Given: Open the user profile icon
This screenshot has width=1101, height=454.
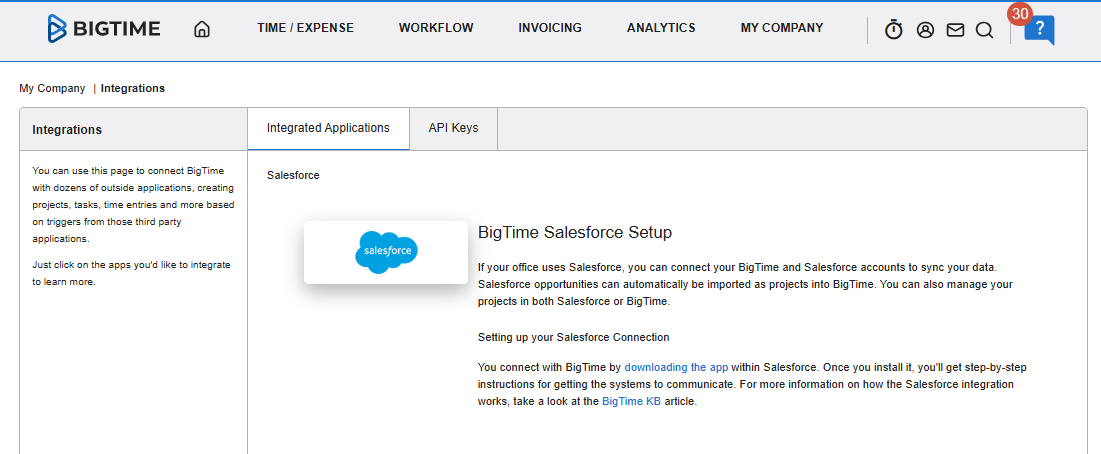Looking at the screenshot, I should [925, 30].
